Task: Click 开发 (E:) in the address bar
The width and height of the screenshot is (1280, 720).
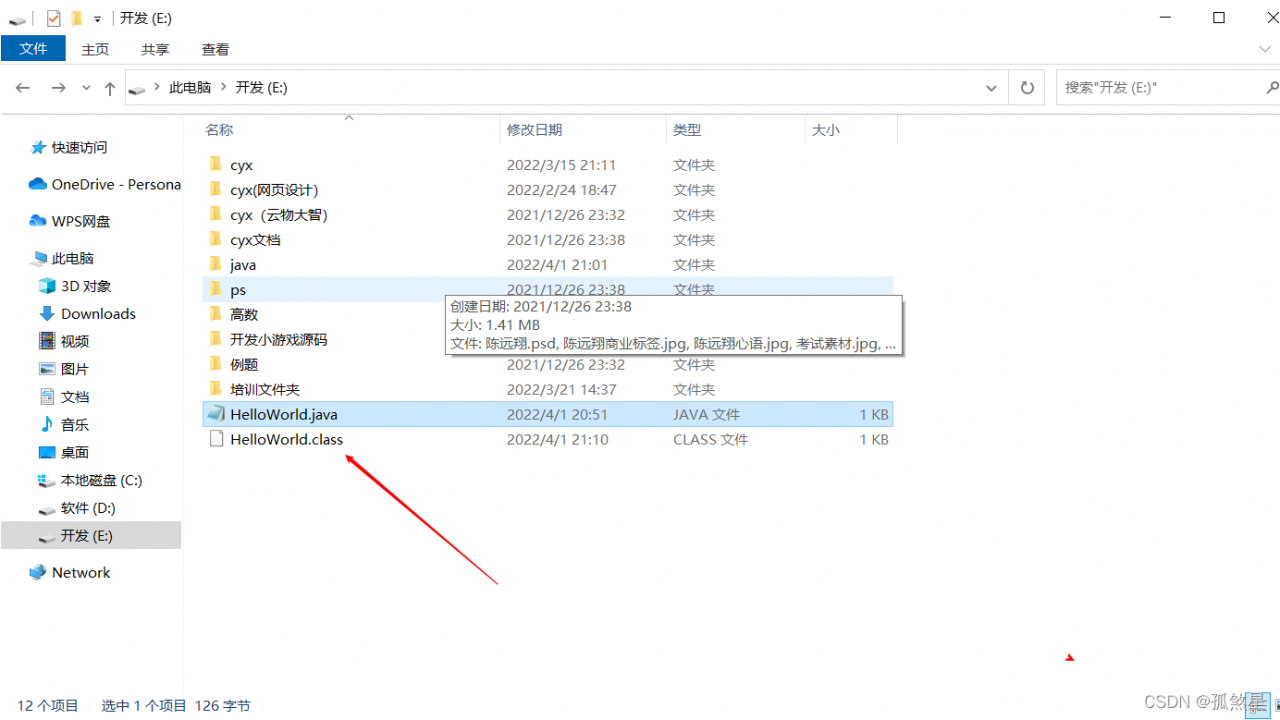Action: [261, 88]
